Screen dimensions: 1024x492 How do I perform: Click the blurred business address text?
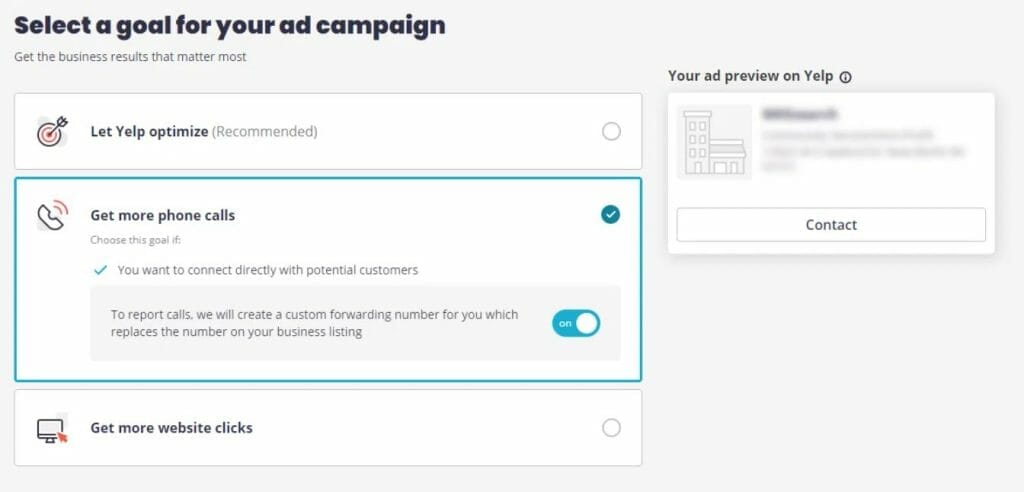pos(863,150)
